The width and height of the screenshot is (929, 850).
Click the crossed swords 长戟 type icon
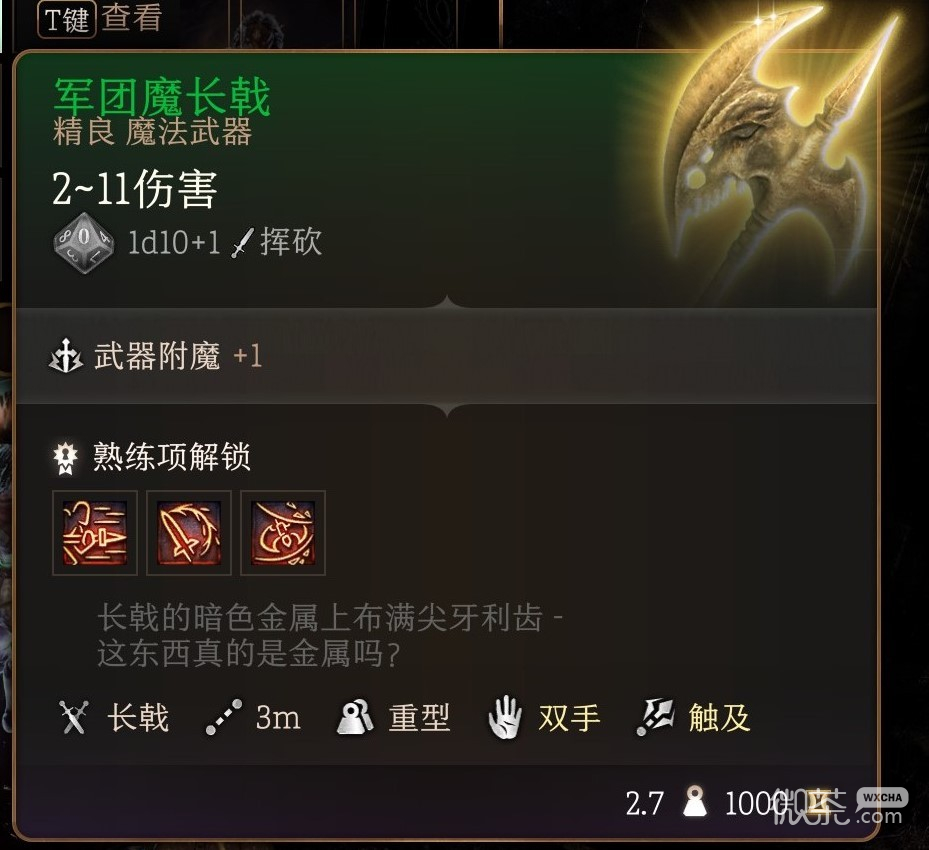coord(74,717)
